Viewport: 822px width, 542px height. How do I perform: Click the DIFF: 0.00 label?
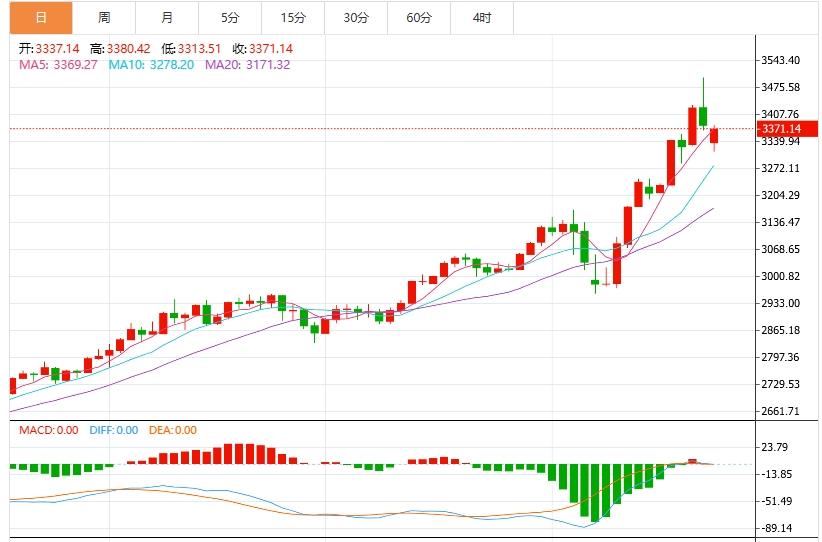click(x=113, y=431)
